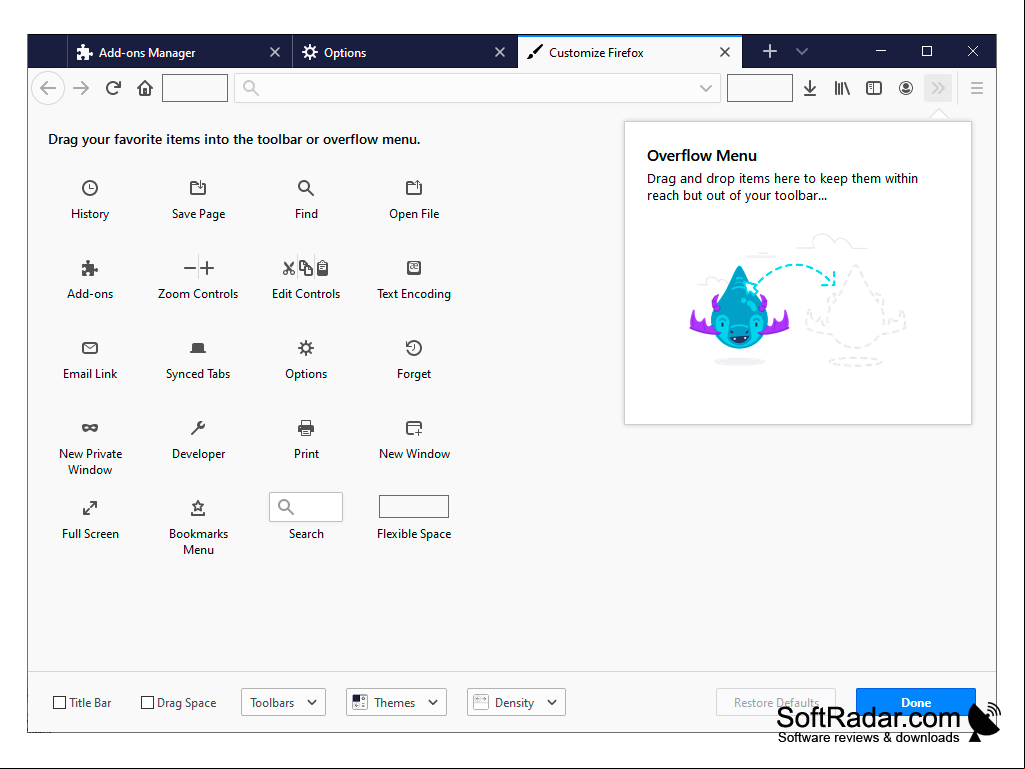The height and width of the screenshot is (769, 1025).
Task: Click the Forward arrow button
Action: [81, 88]
